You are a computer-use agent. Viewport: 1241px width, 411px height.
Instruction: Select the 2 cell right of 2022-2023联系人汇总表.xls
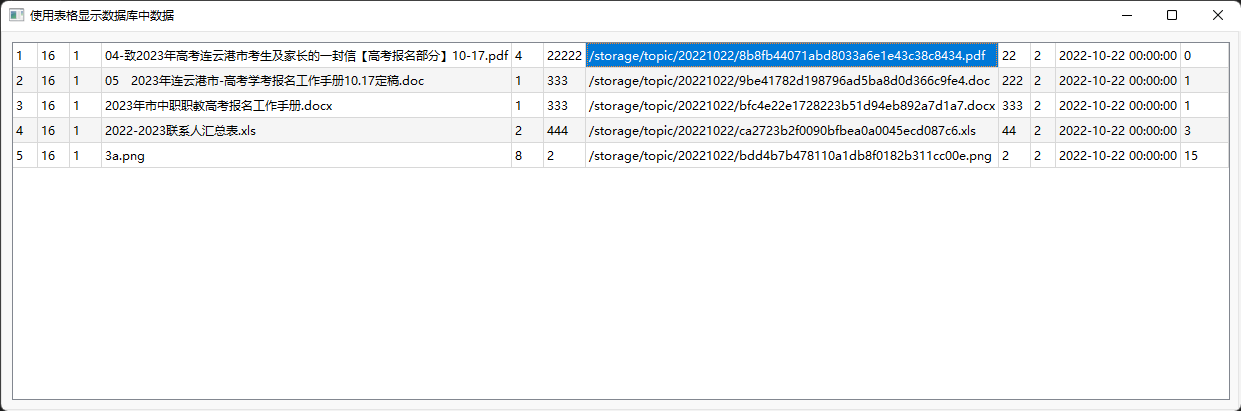click(x=527, y=131)
